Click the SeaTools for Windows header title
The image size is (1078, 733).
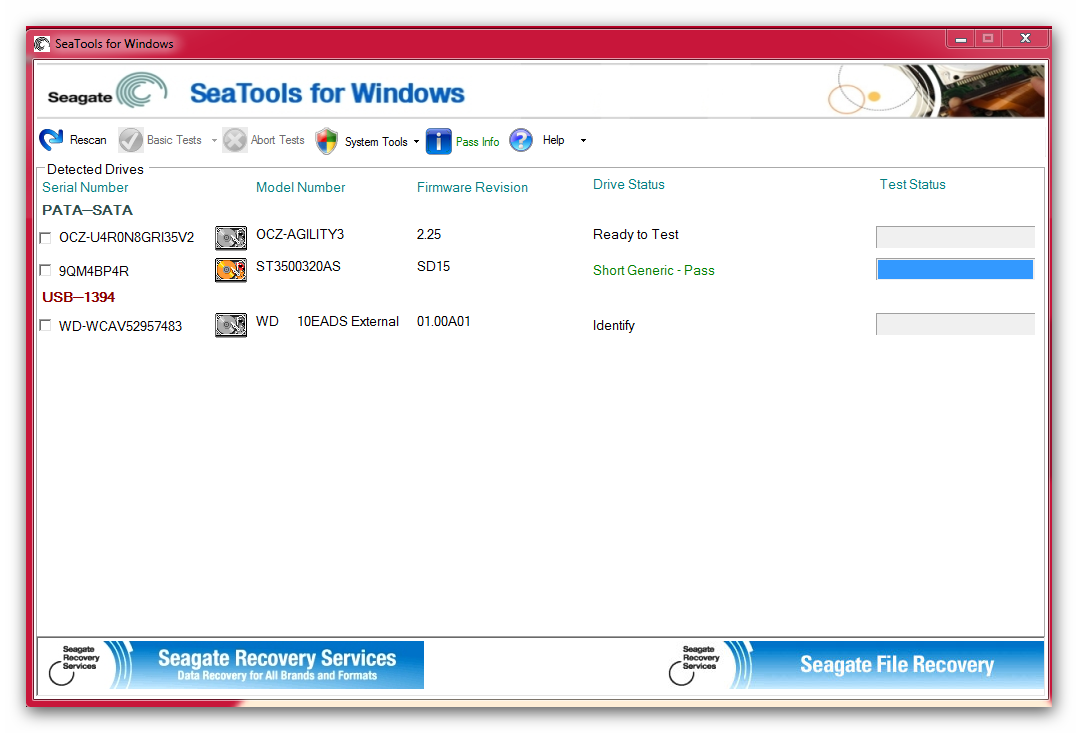click(327, 94)
